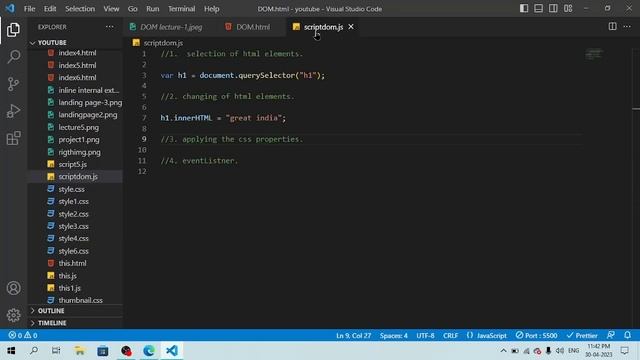Open the Selection menu
This screenshot has width=640, height=360.
(x=80, y=9)
